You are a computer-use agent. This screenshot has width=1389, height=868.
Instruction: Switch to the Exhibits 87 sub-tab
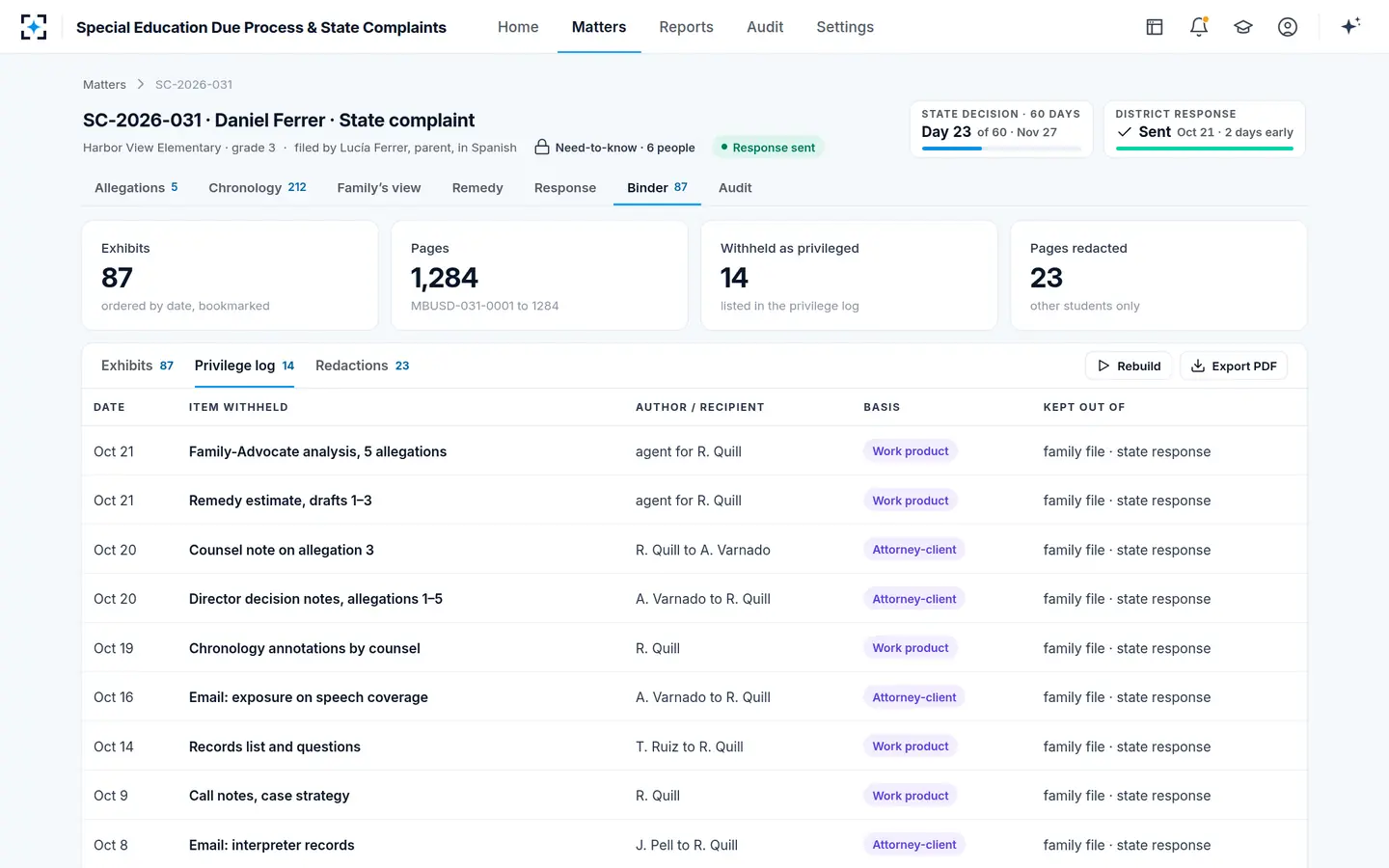pyautogui.click(x=137, y=366)
